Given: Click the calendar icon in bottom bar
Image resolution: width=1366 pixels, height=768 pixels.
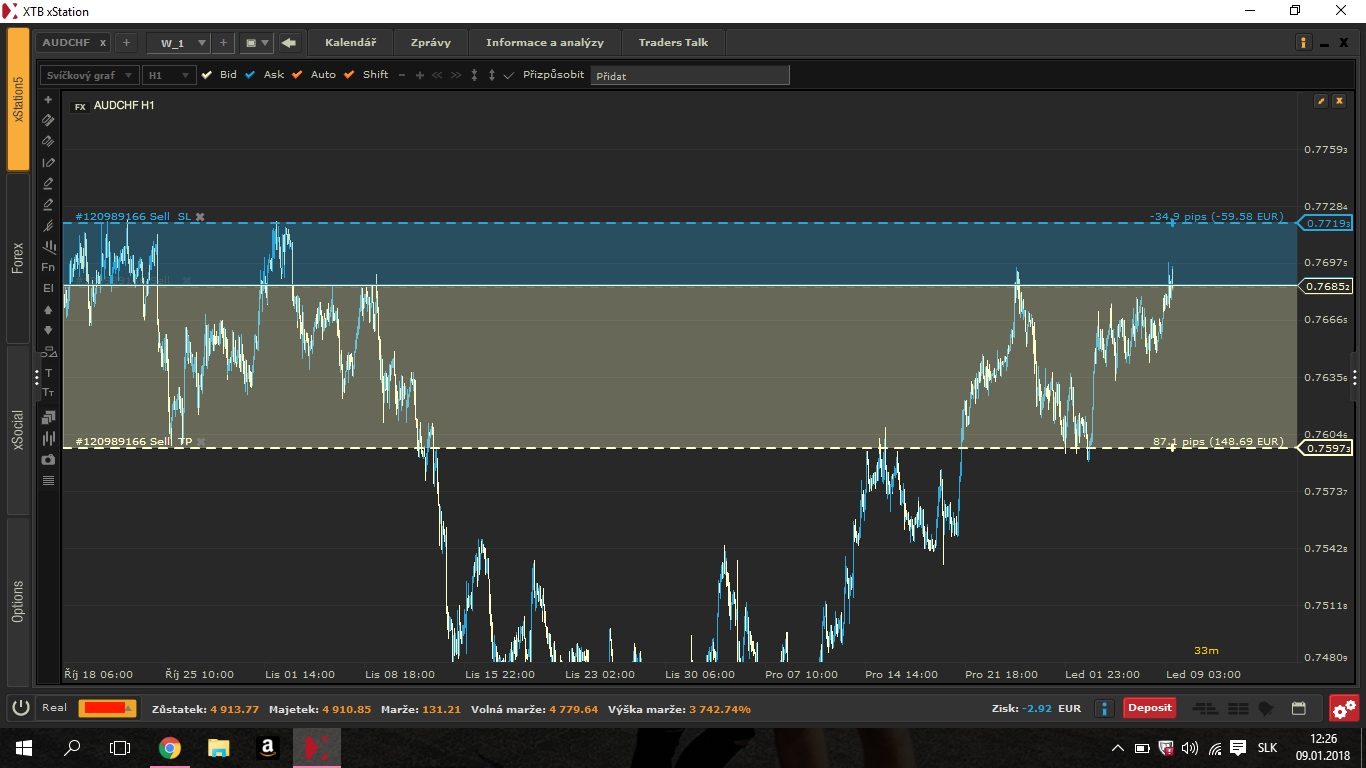Looking at the screenshot, I should click(x=1298, y=708).
